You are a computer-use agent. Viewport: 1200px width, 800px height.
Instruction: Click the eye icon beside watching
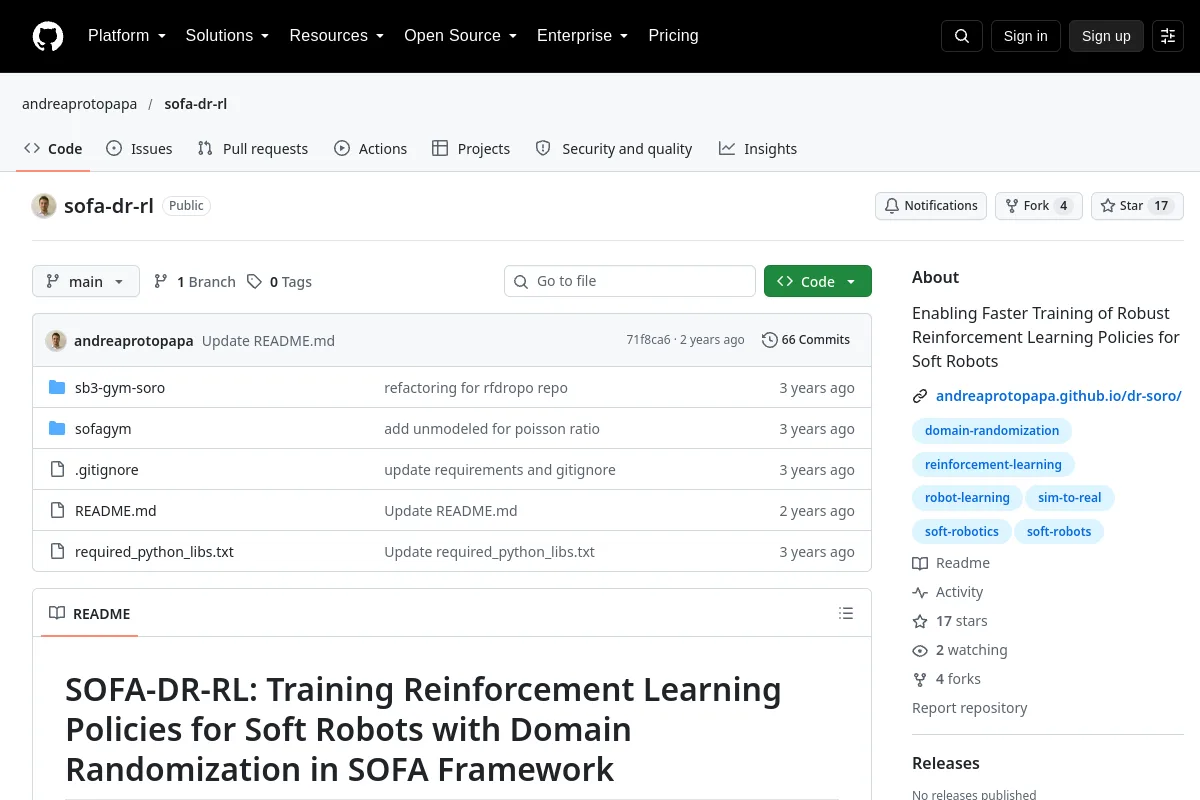click(920, 650)
